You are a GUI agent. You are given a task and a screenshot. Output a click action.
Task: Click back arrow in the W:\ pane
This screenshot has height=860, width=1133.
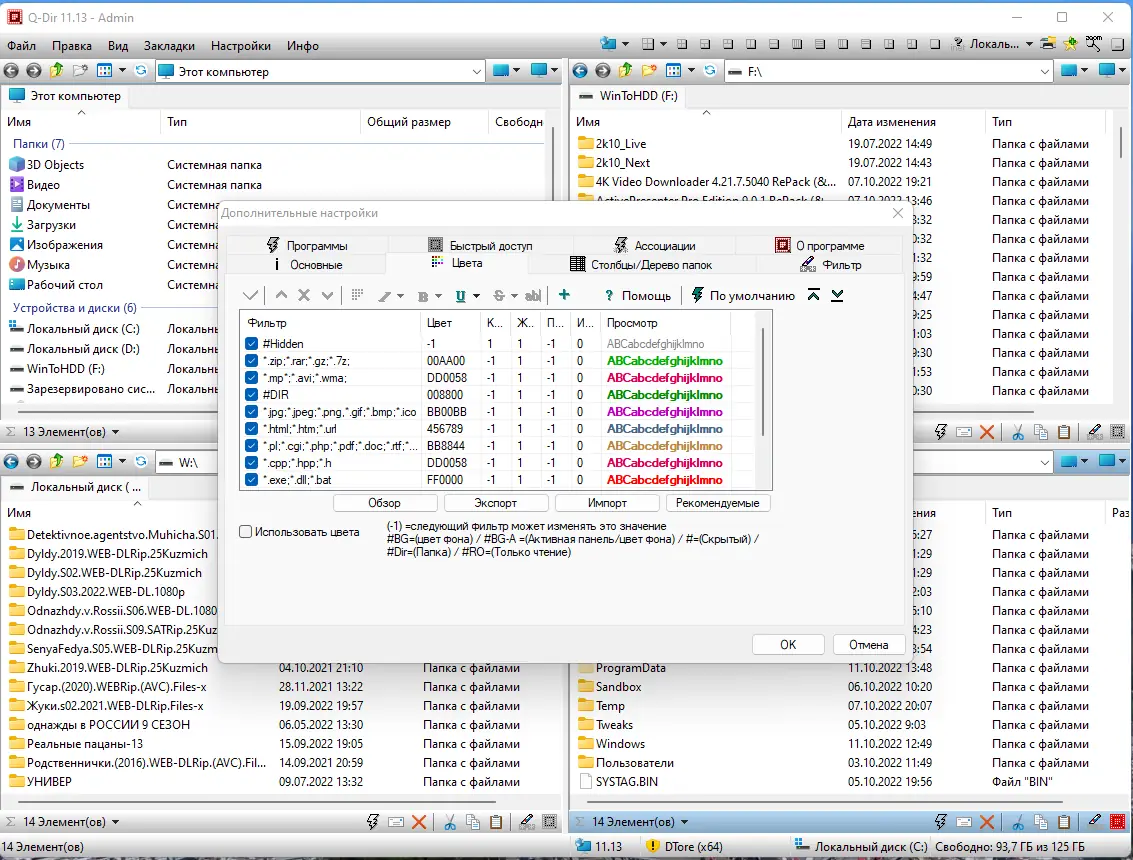(12, 462)
